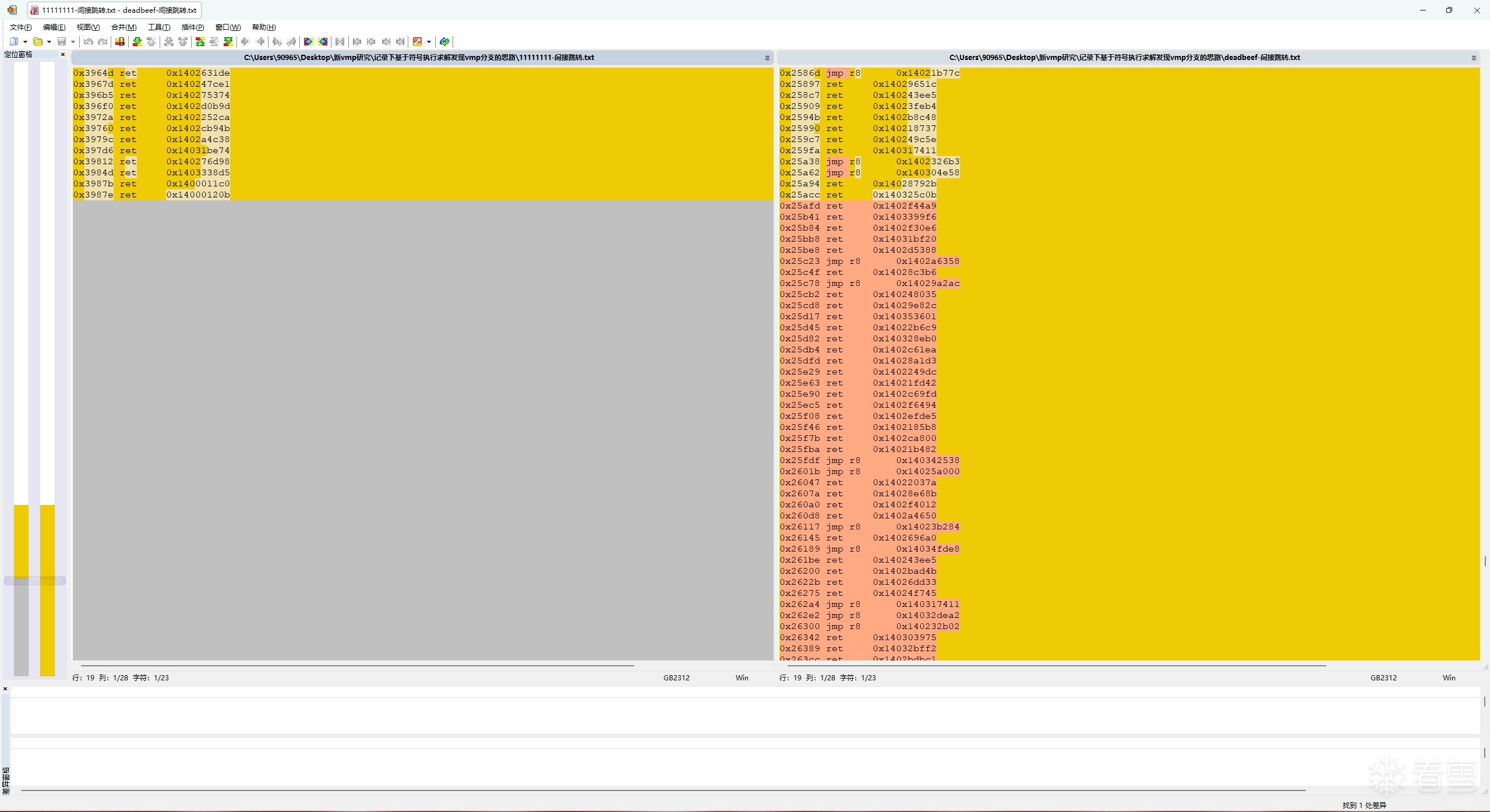Close the bottom diff pane

tap(5, 689)
